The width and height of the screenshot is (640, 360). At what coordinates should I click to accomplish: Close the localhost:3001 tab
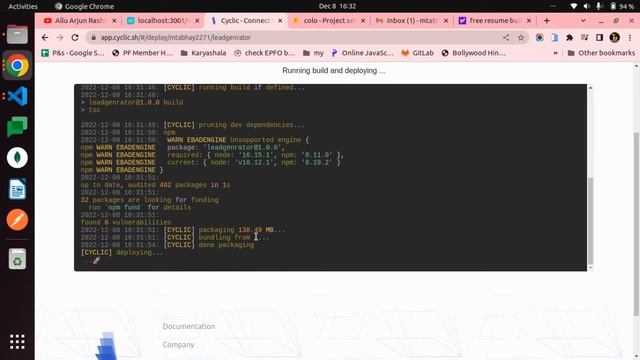(197, 20)
